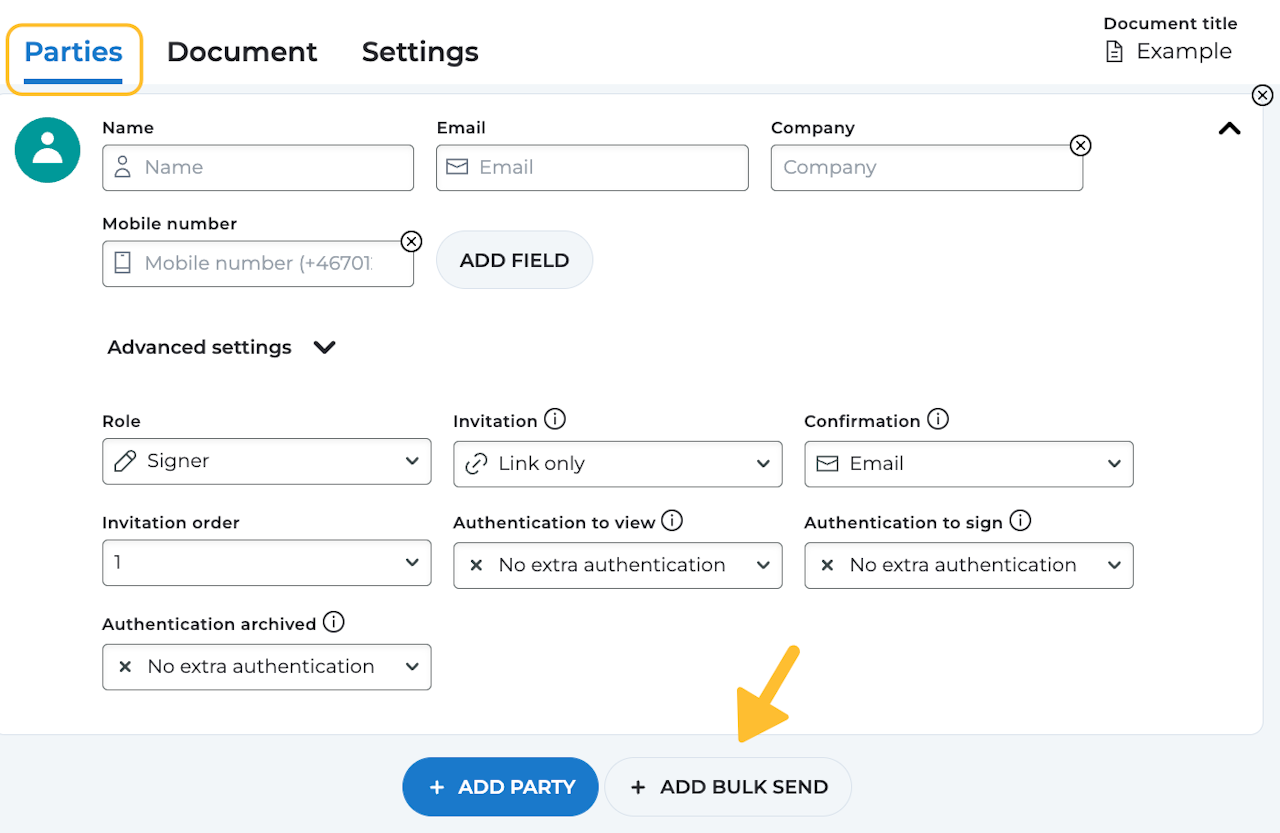This screenshot has height=833, width=1280.
Task: Open the Invitation order dropdown
Action: point(266,563)
